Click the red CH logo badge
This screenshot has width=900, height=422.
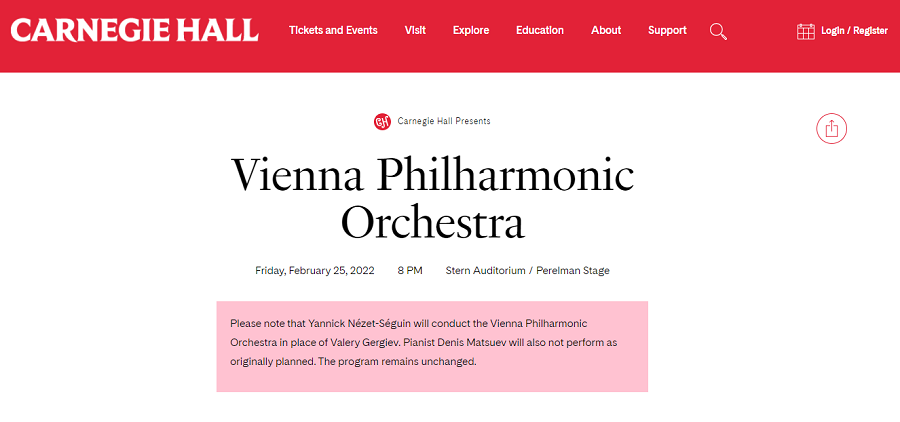pos(382,122)
